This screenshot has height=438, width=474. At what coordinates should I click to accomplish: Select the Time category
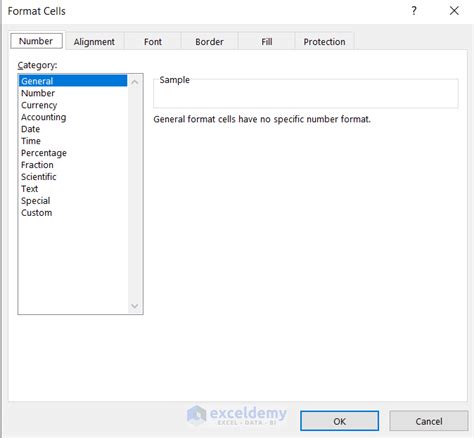73,141
